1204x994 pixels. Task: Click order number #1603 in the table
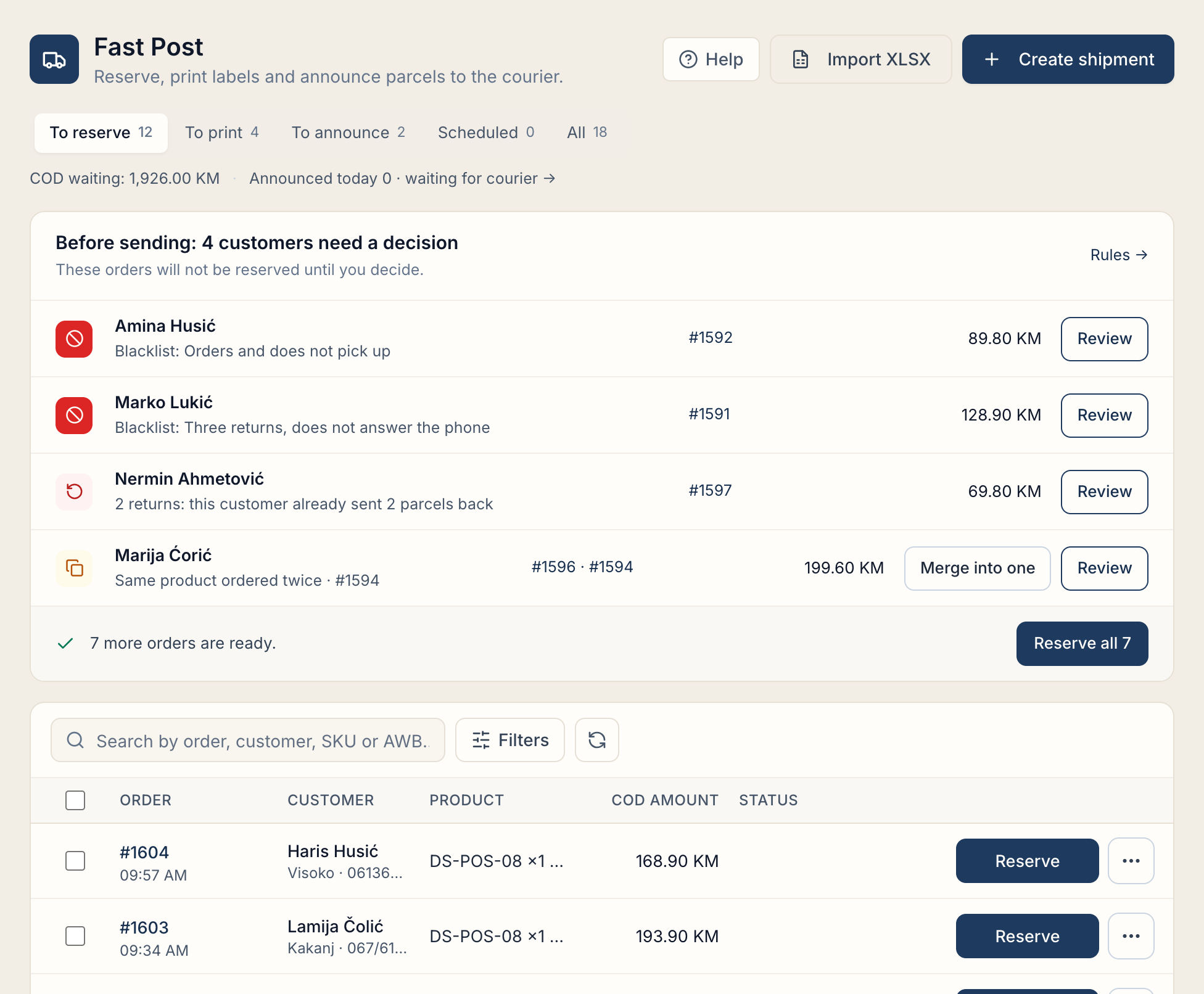pyautogui.click(x=144, y=927)
